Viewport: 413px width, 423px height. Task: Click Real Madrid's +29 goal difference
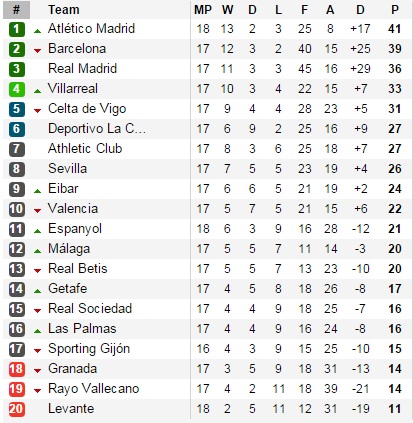pos(360,69)
